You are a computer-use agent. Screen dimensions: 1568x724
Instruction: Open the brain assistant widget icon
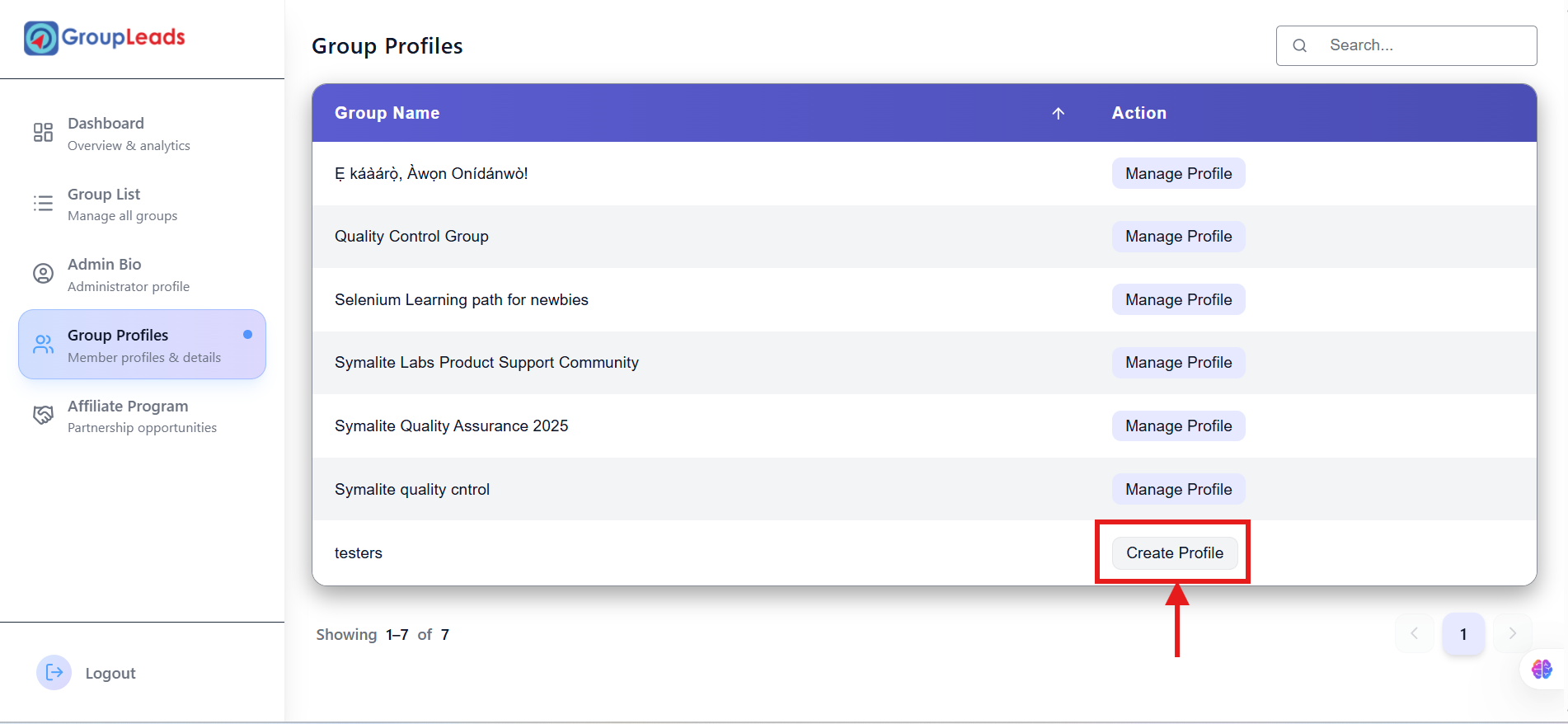pos(1542,669)
